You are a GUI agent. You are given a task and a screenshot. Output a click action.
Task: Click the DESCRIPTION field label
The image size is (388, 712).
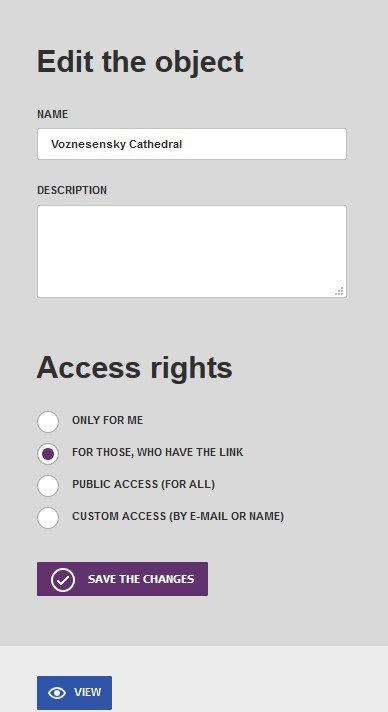72,190
